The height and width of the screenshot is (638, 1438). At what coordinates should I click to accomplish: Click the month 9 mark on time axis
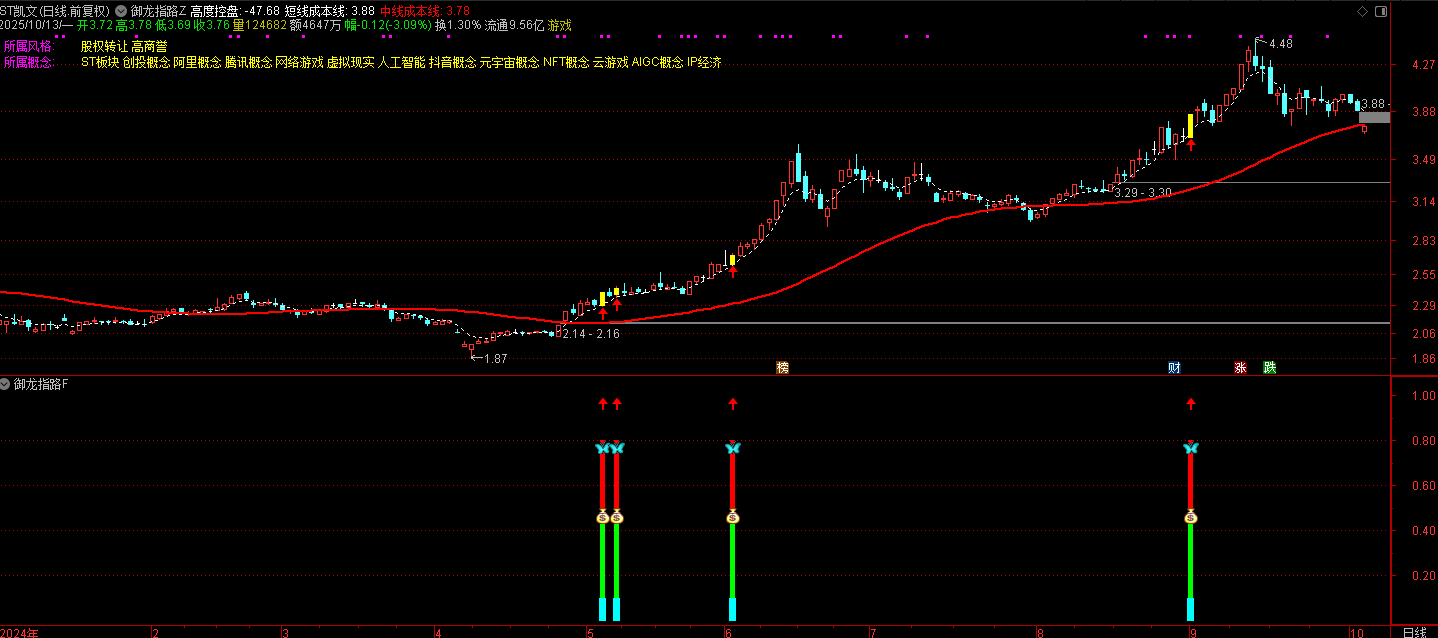coord(1192,632)
